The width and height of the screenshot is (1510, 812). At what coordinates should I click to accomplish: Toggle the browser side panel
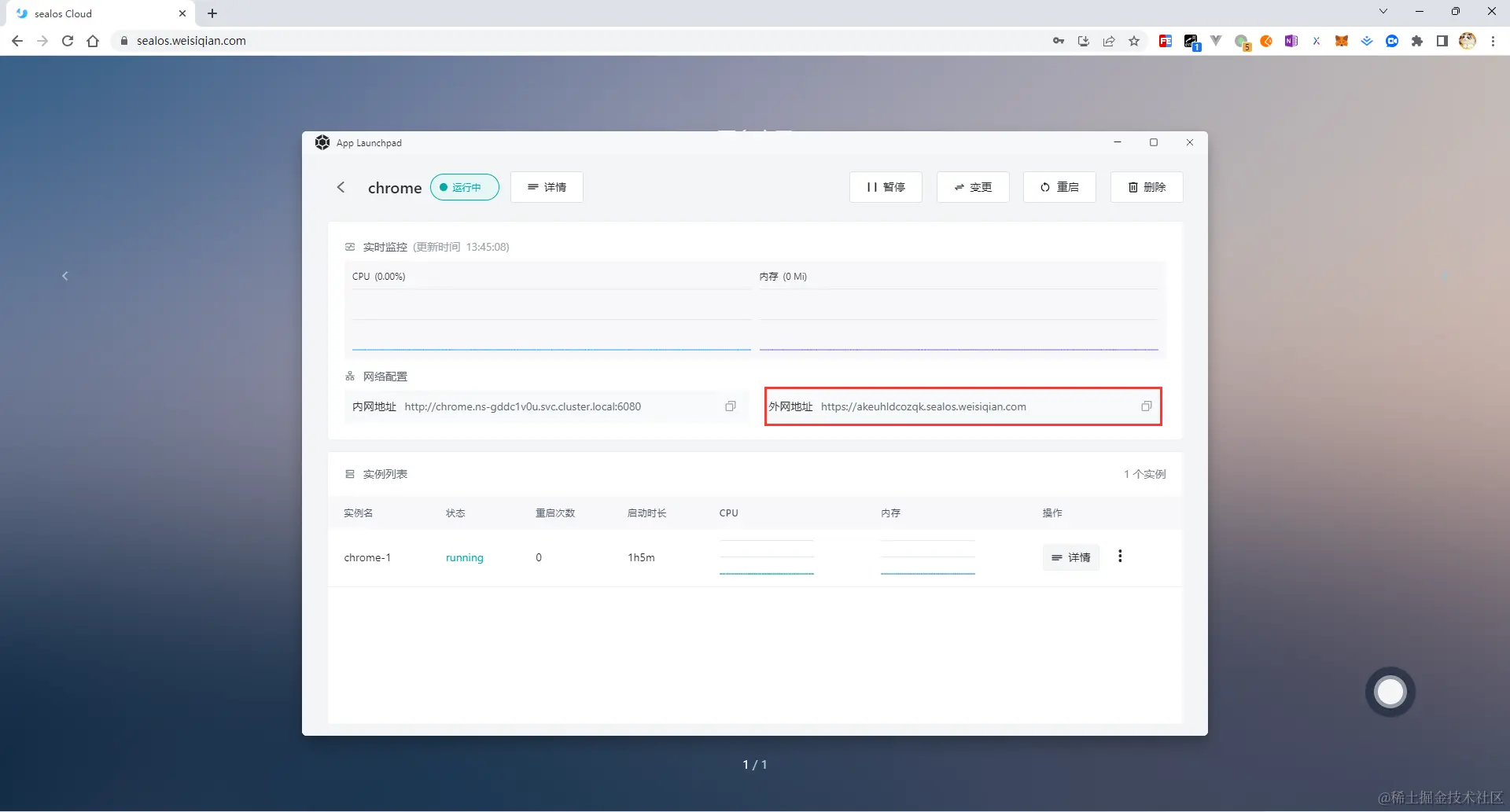tap(1442, 41)
